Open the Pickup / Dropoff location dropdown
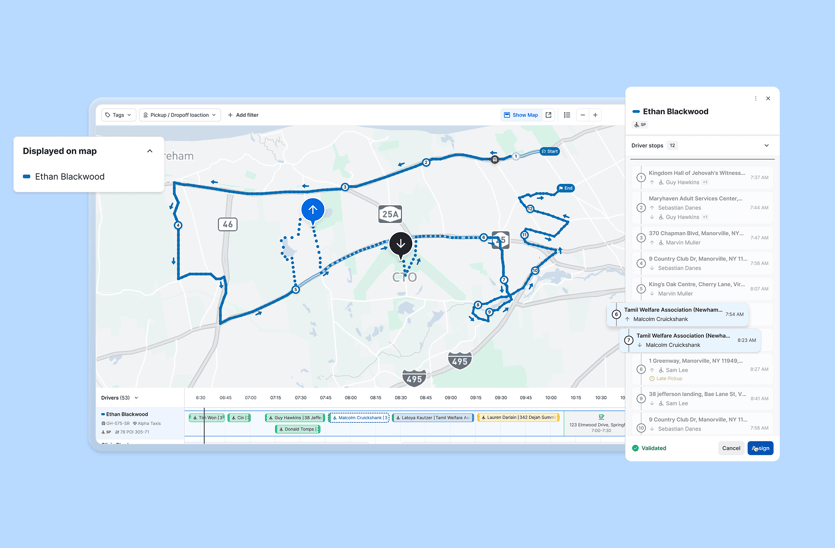 click(180, 115)
